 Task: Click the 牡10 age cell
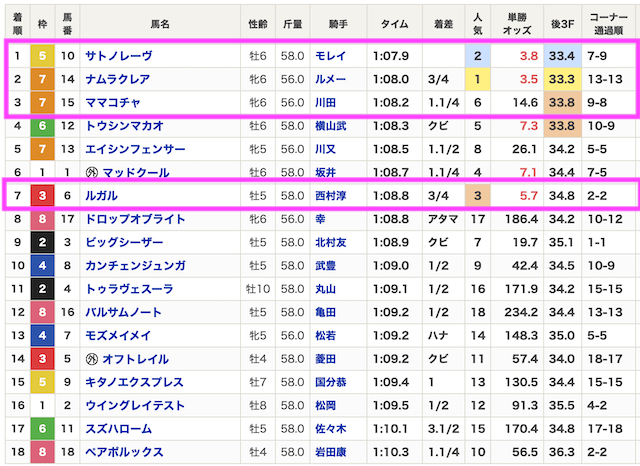point(258,289)
